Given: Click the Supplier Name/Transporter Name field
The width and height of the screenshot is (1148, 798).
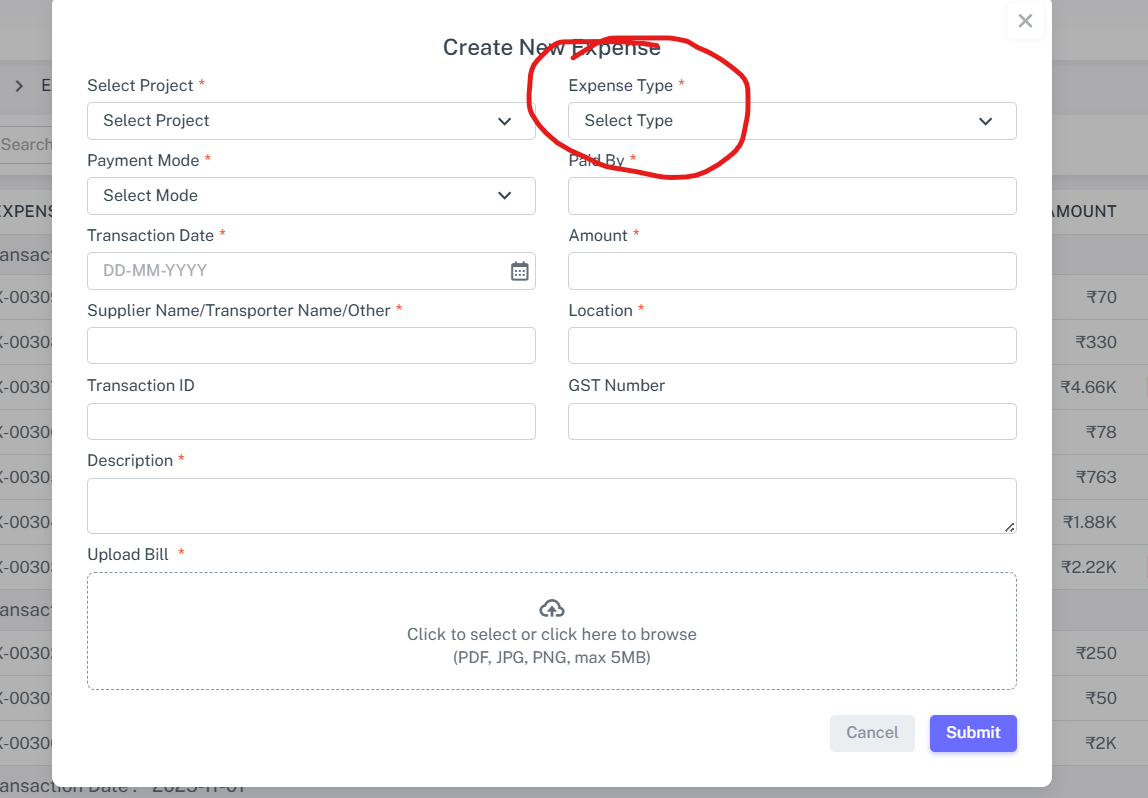Looking at the screenshot, I should pos(311,346).
